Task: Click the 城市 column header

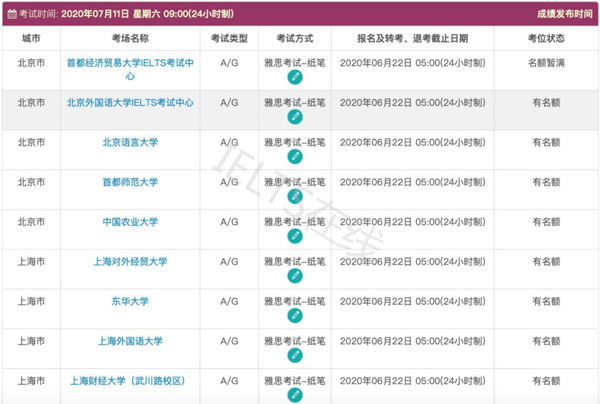Action: [31, 38]
